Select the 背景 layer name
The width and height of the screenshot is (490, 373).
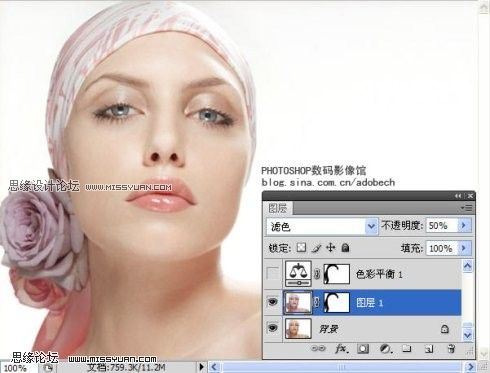[x=328, y=329]
